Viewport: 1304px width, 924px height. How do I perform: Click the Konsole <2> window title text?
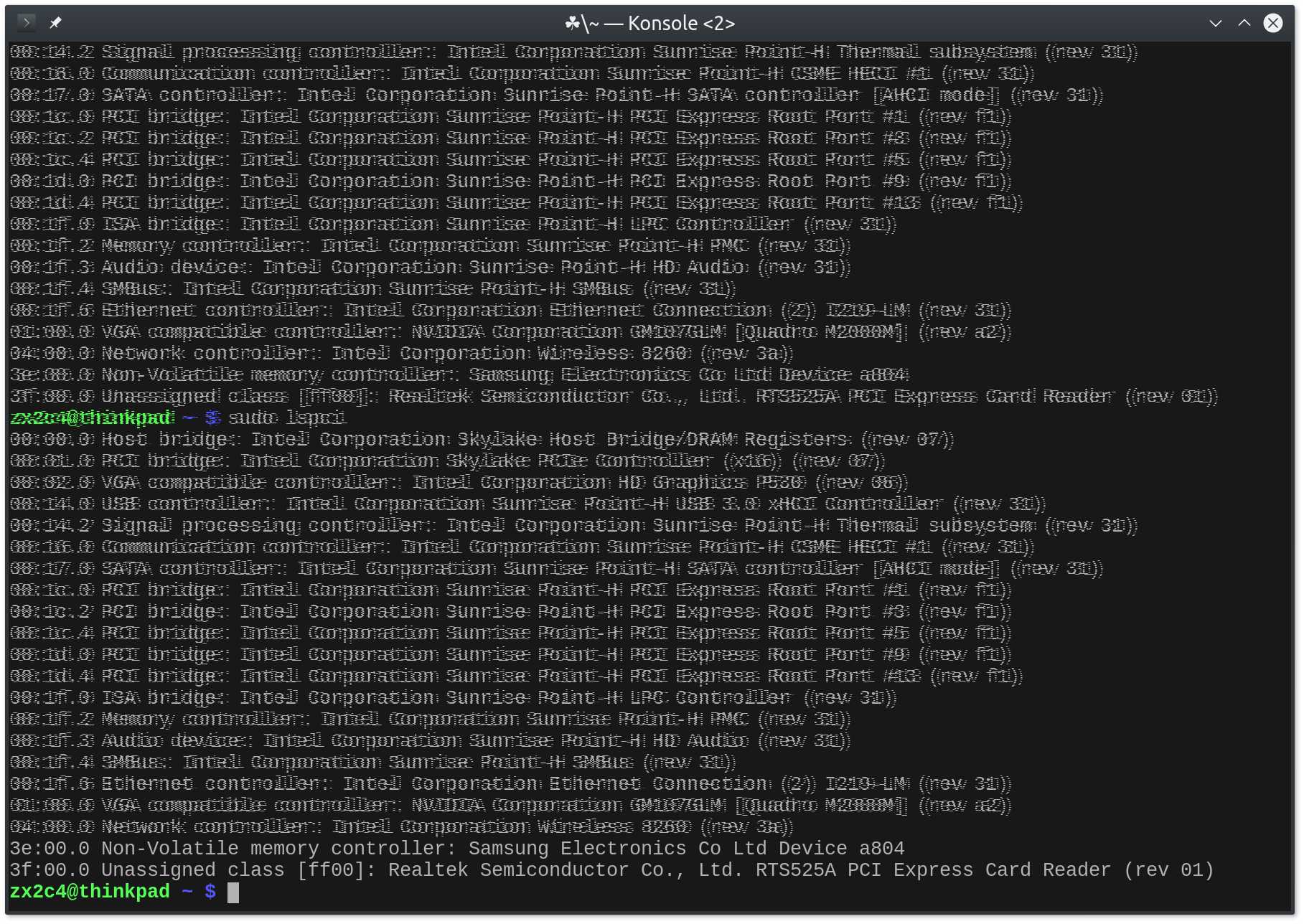[x=650, y=24]
